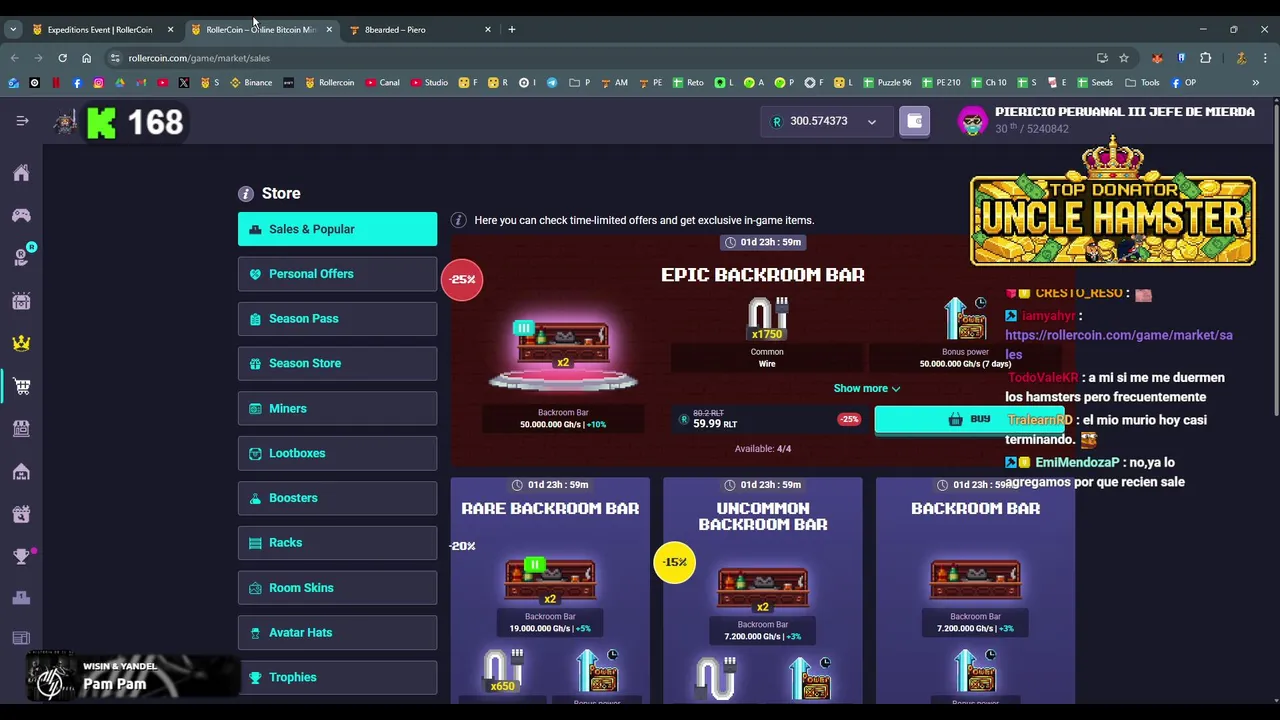Open the gamepad games icon in sidebar

pyautogui.click(x=21, y=215)
